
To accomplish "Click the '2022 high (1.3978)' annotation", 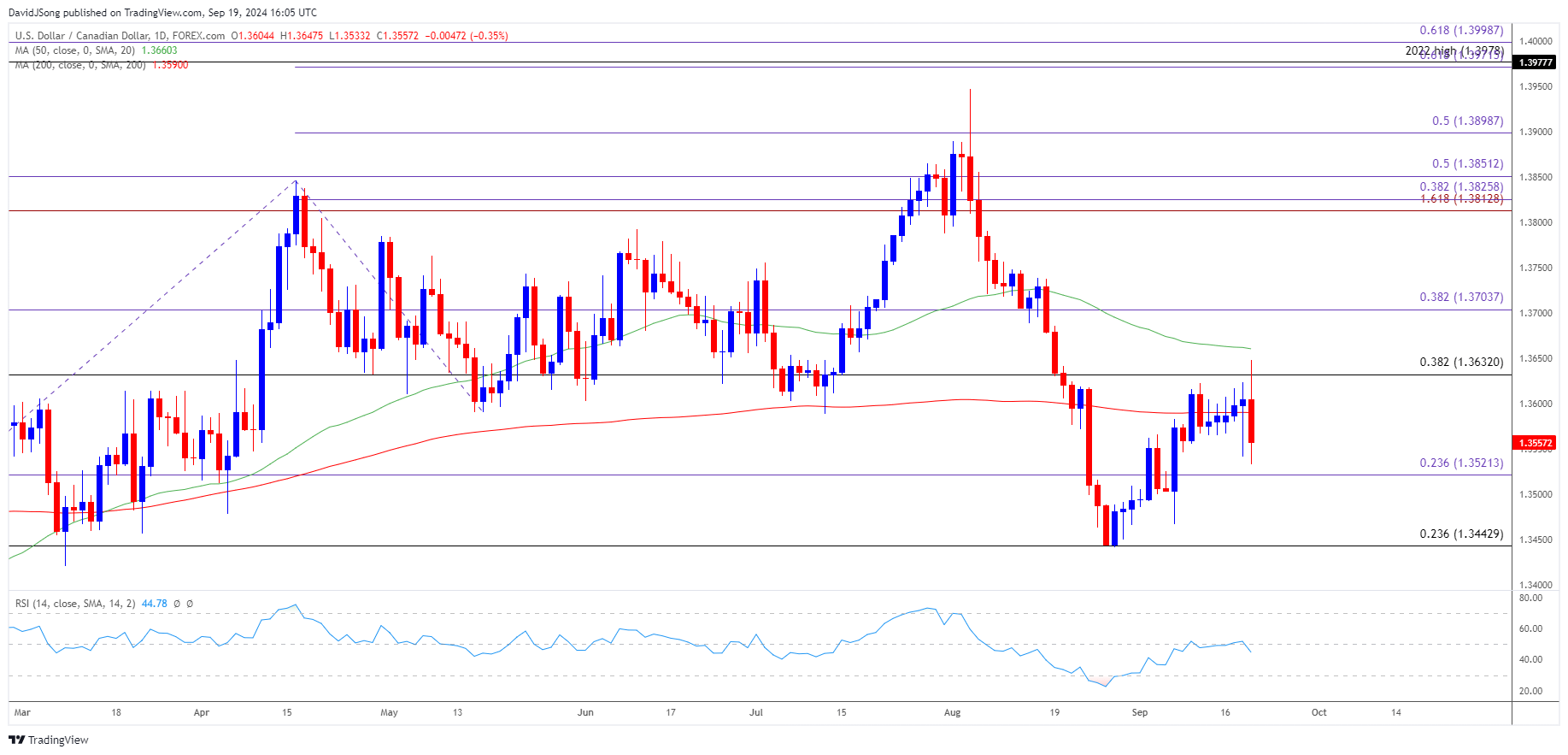I will [x=1454, y=50].
